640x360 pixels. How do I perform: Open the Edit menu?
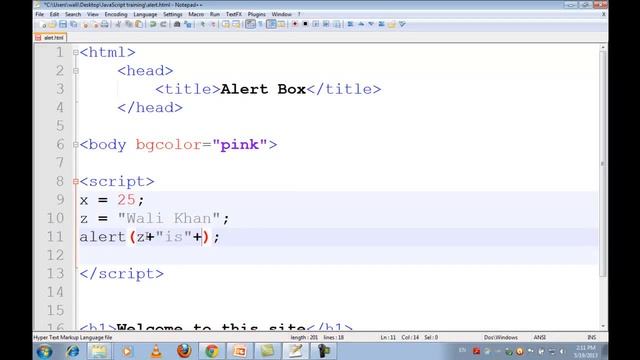[x=54, y=14]
